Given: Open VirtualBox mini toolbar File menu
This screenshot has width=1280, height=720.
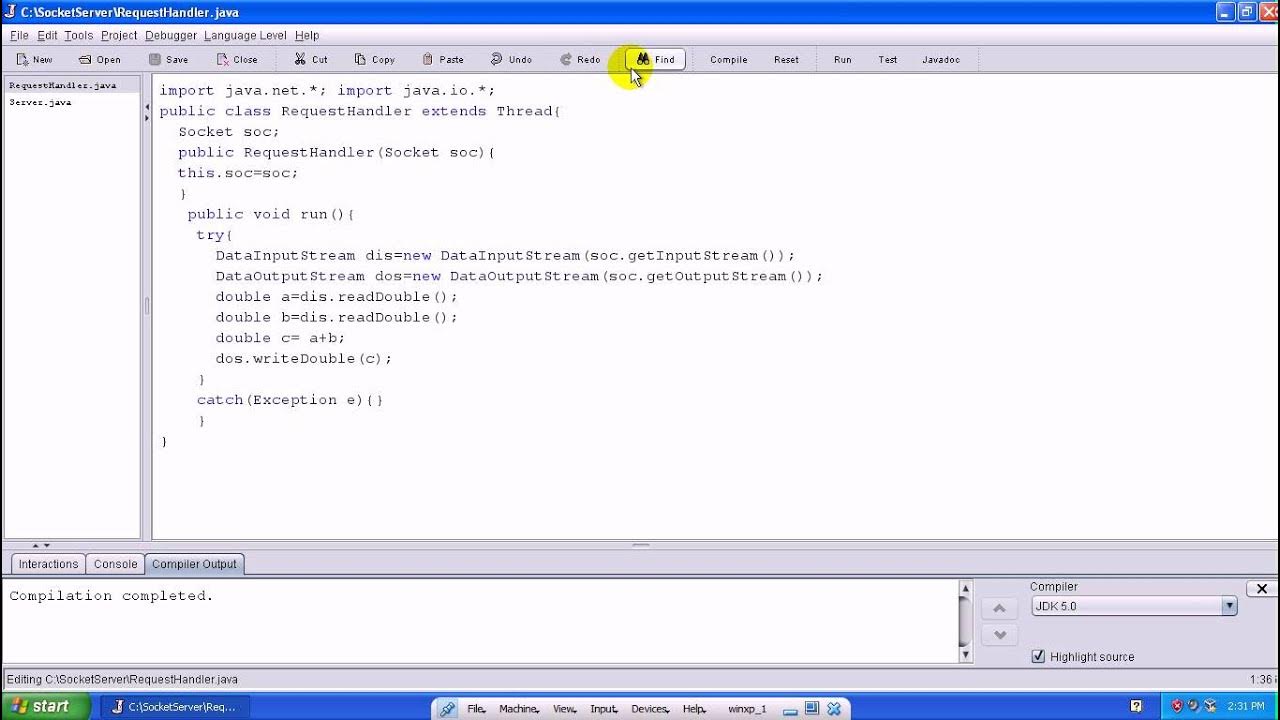Looking at the screenshot, I should click(x=476, y=709).
